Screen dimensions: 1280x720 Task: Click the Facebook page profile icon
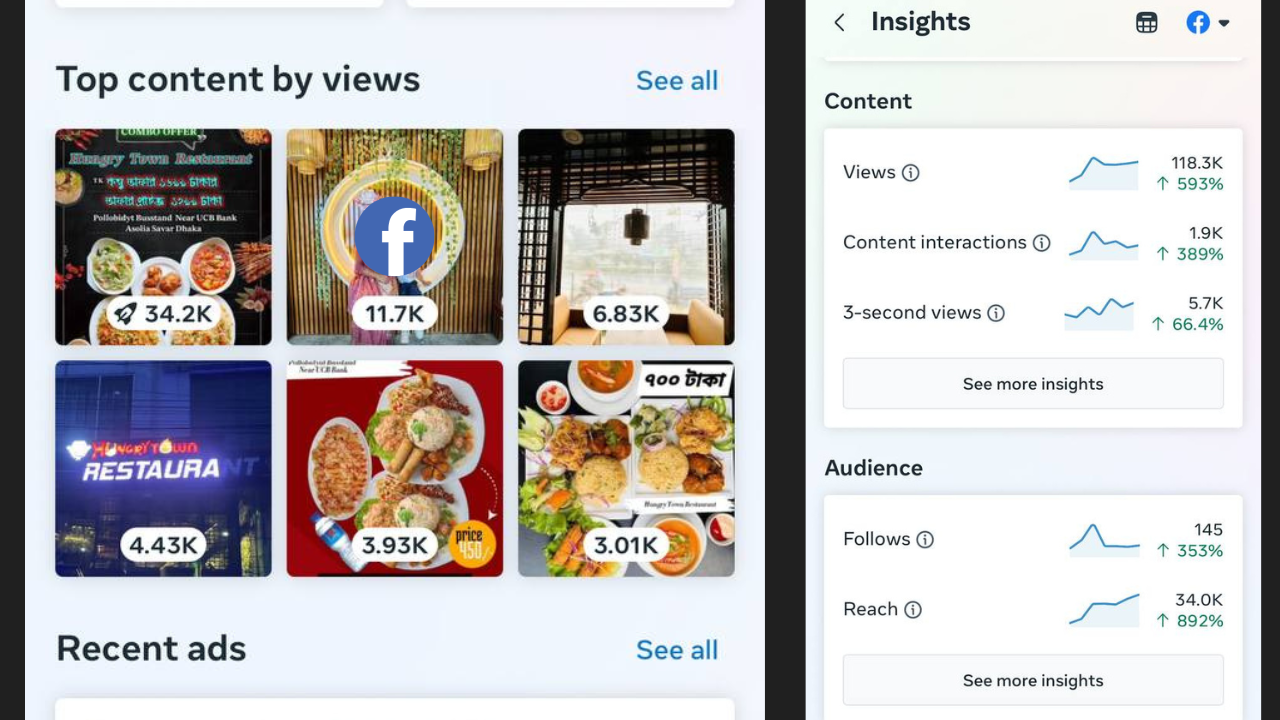pyautogui.click(x=1198, y=22)
